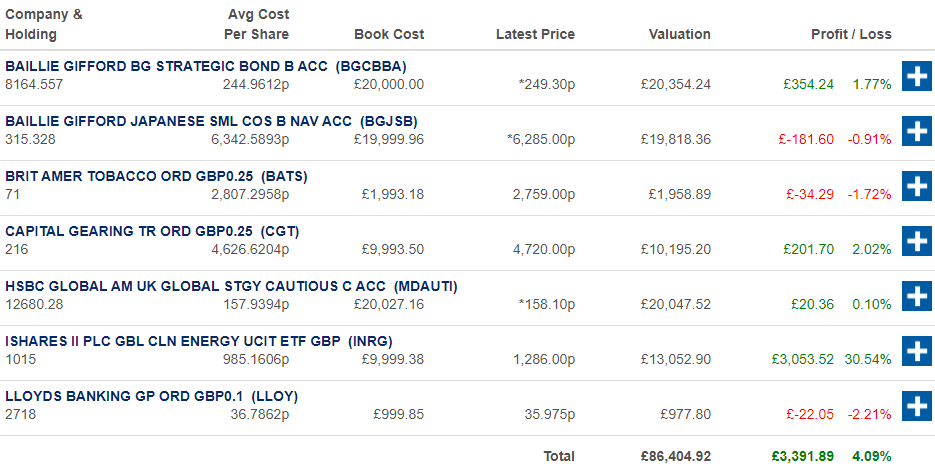
Task: Open CAPITAL GEARING TR ORD GBP0.25 holding
Action: point(152,231)
